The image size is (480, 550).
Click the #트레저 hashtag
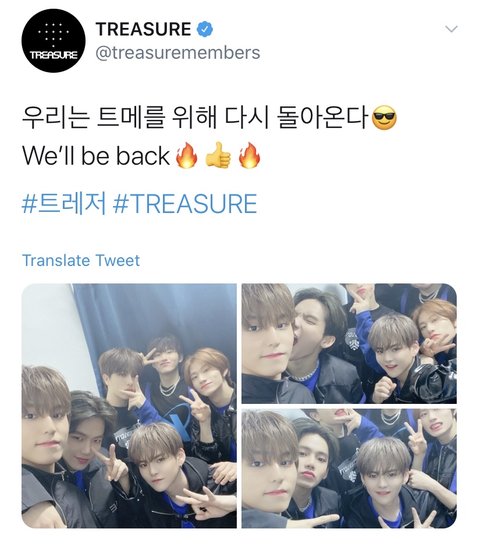coord(64,203)
